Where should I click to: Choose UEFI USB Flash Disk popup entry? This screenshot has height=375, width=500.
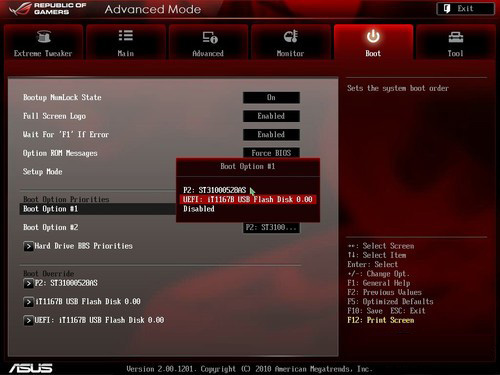tap(248, 199)
